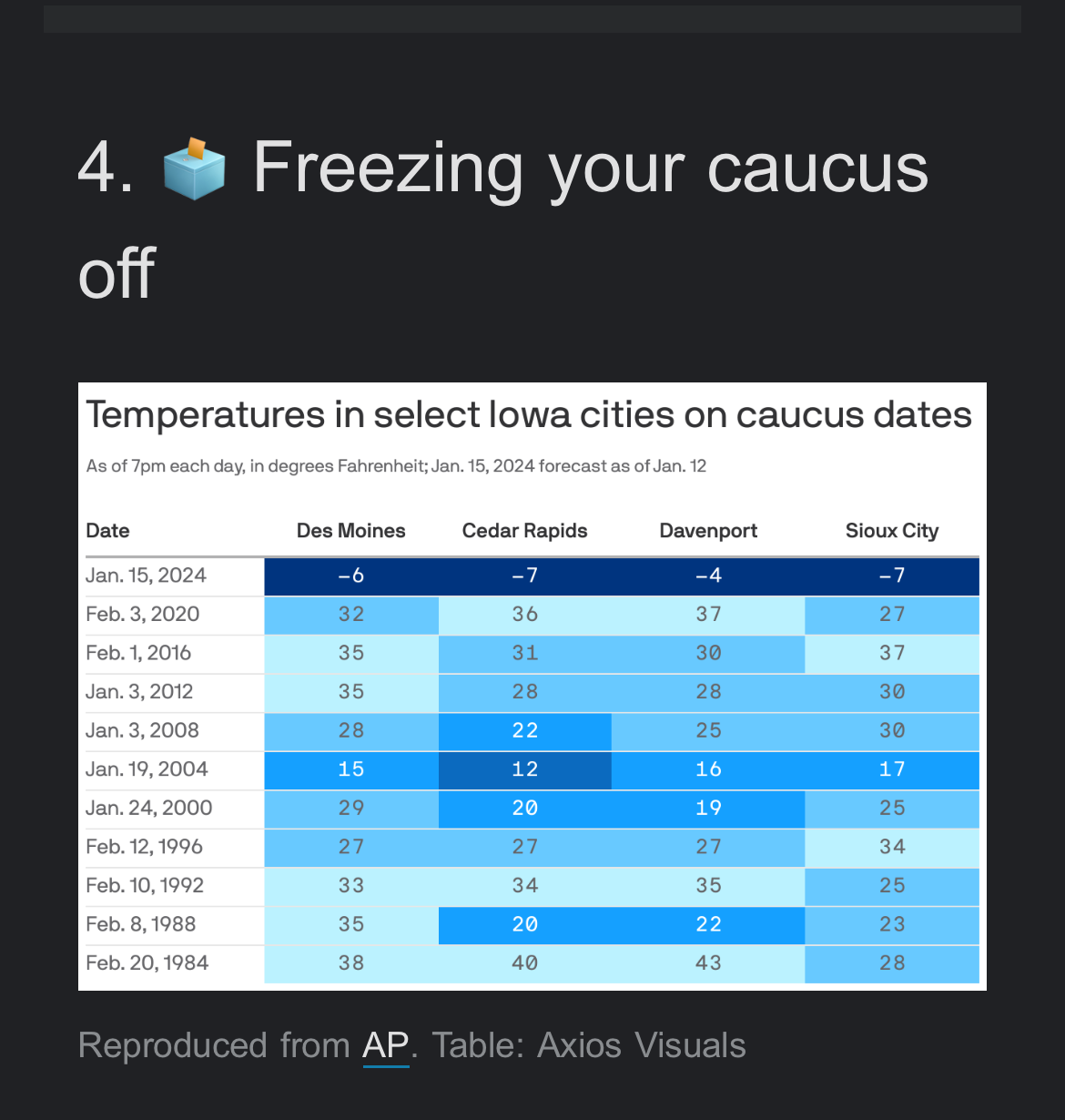The height and width of the screenshot is (1120, 1065).
Task: Click the ballot box emoji in headline
Action: point(193,168)
